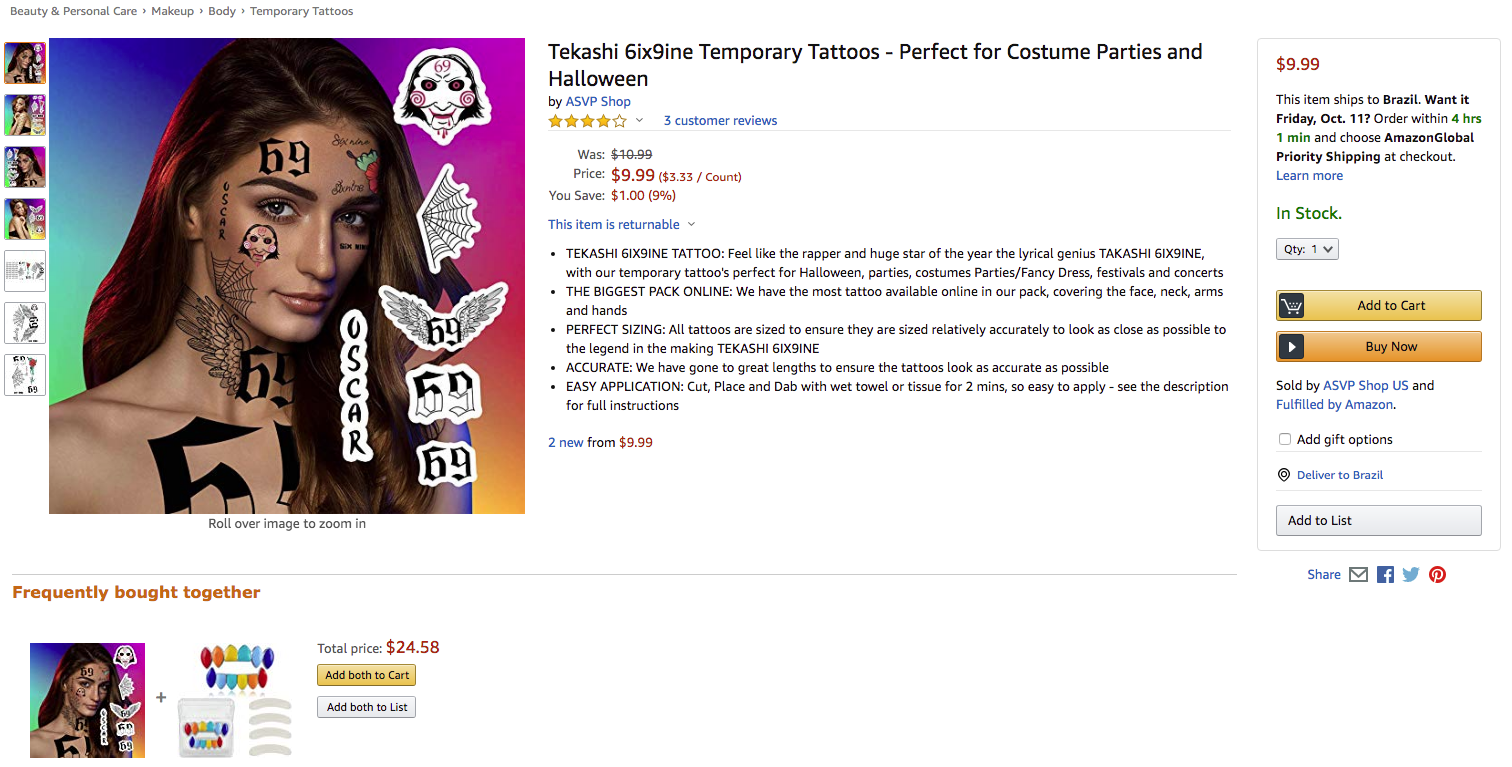Visit the ASVP Shop brand link

(x=598, y=101)
